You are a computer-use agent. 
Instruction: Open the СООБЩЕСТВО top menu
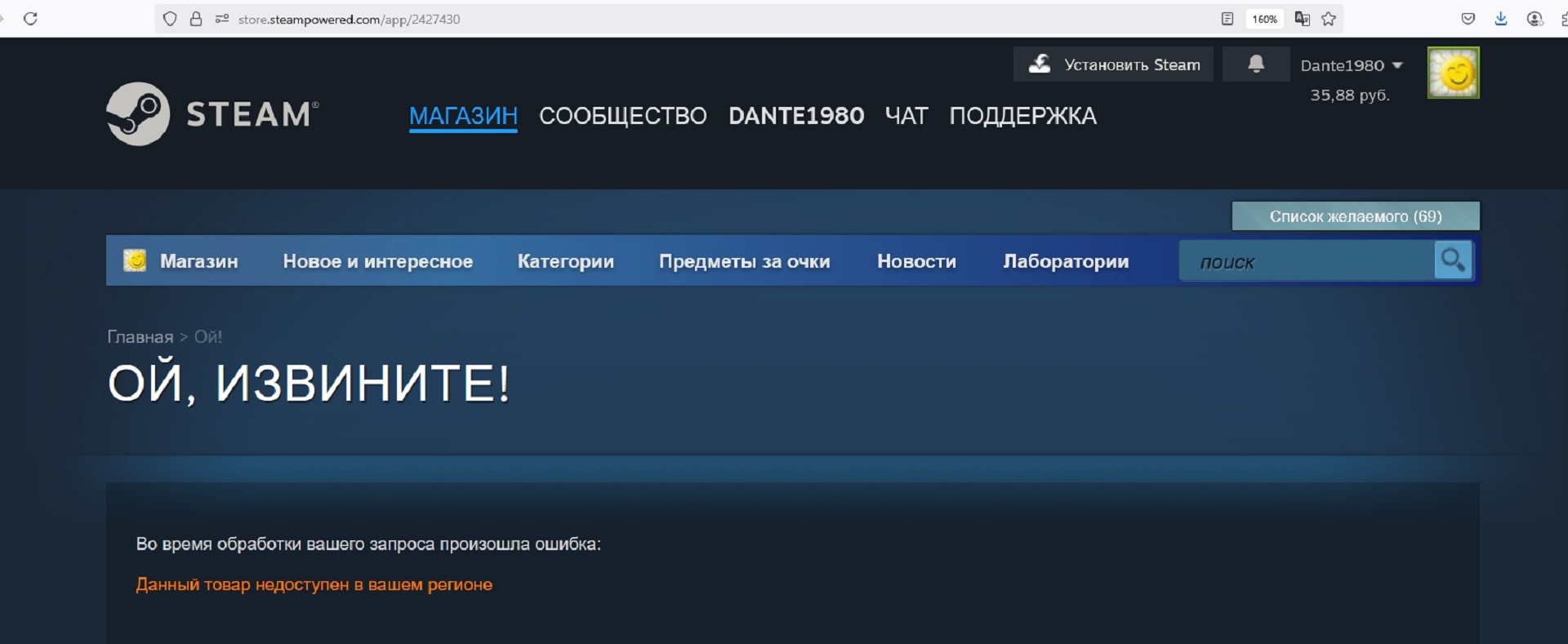(623, 116)
